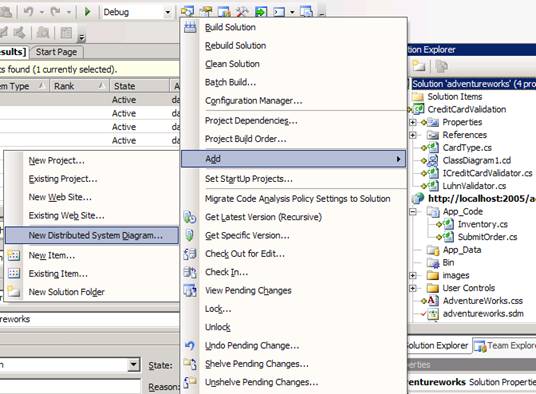Expand the User Controls folder
Screen dimensions: 536x394
[413, 288]
